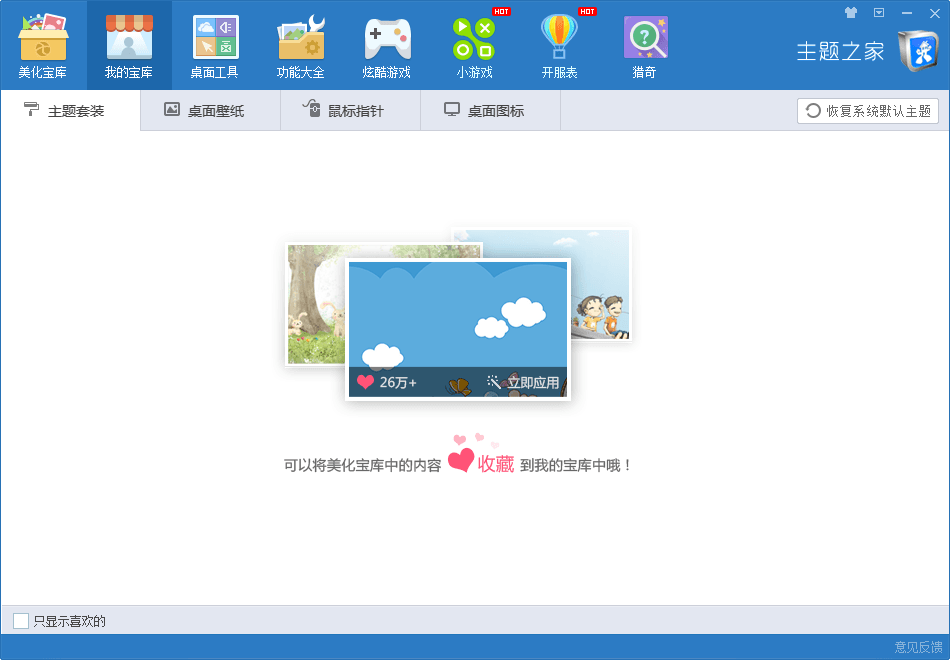950x660 pixels.
Task: Enable the 只显示喜欢的 checkbox
Action: [x=21, y=621]
